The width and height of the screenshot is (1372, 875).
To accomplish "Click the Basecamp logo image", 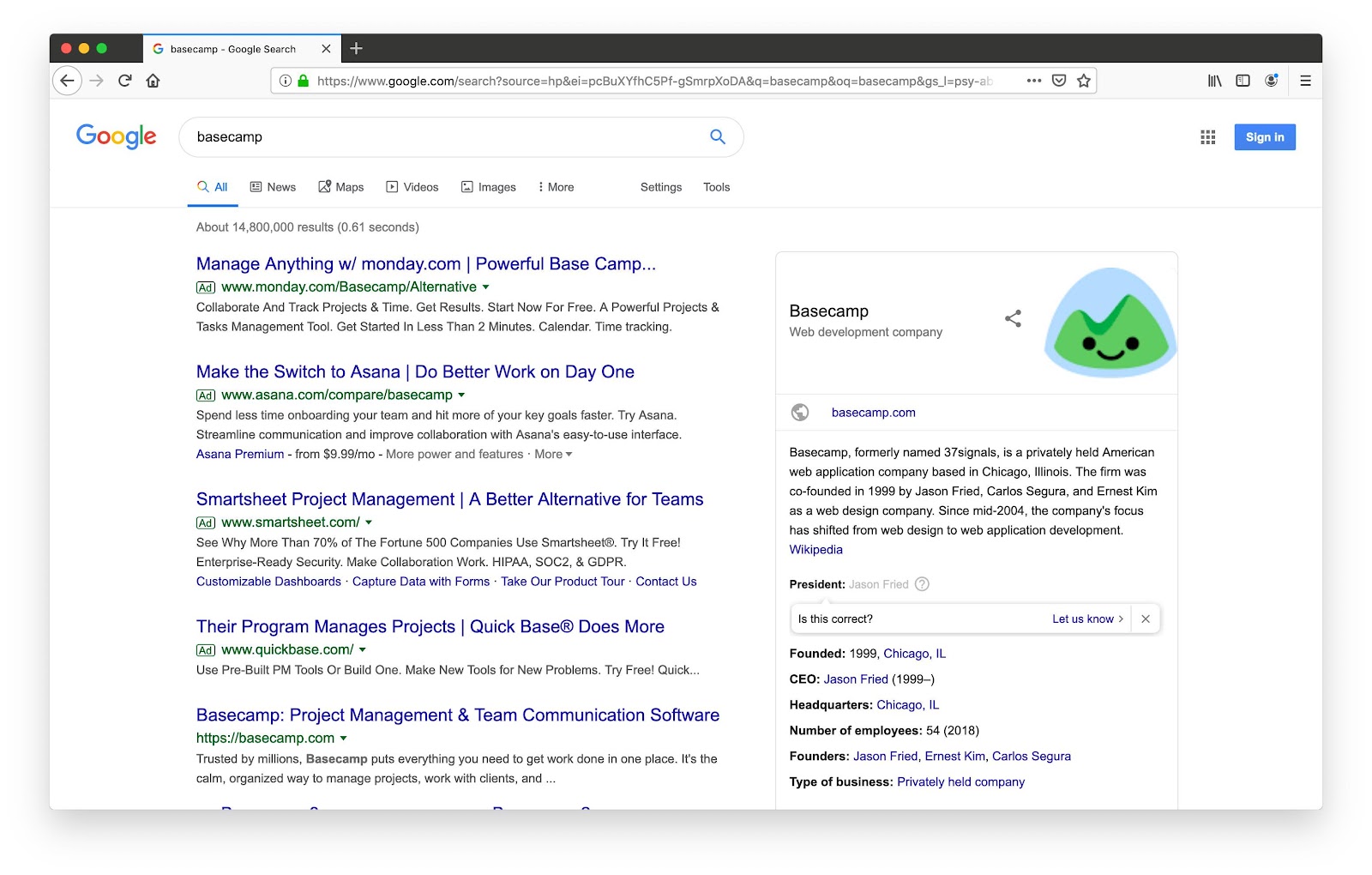I will [1110, 323].
